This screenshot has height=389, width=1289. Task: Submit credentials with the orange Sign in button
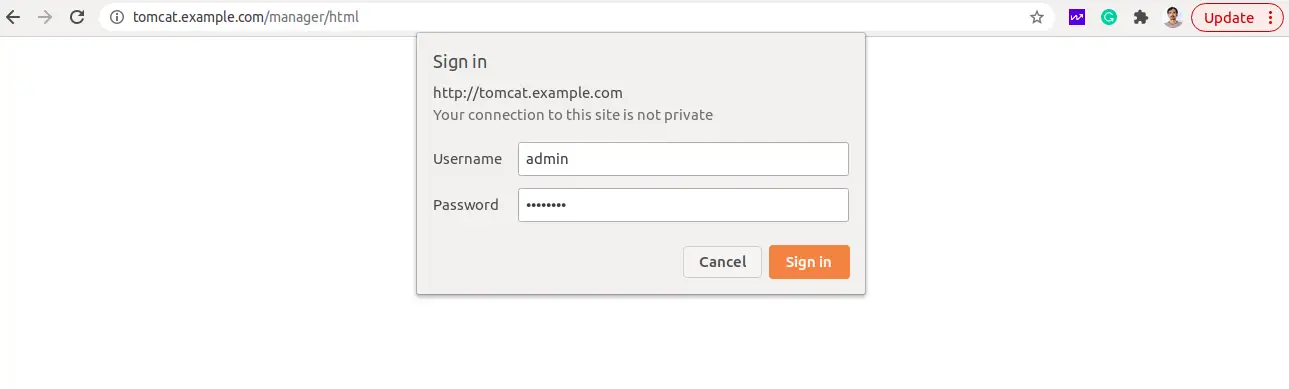[809, 262]
